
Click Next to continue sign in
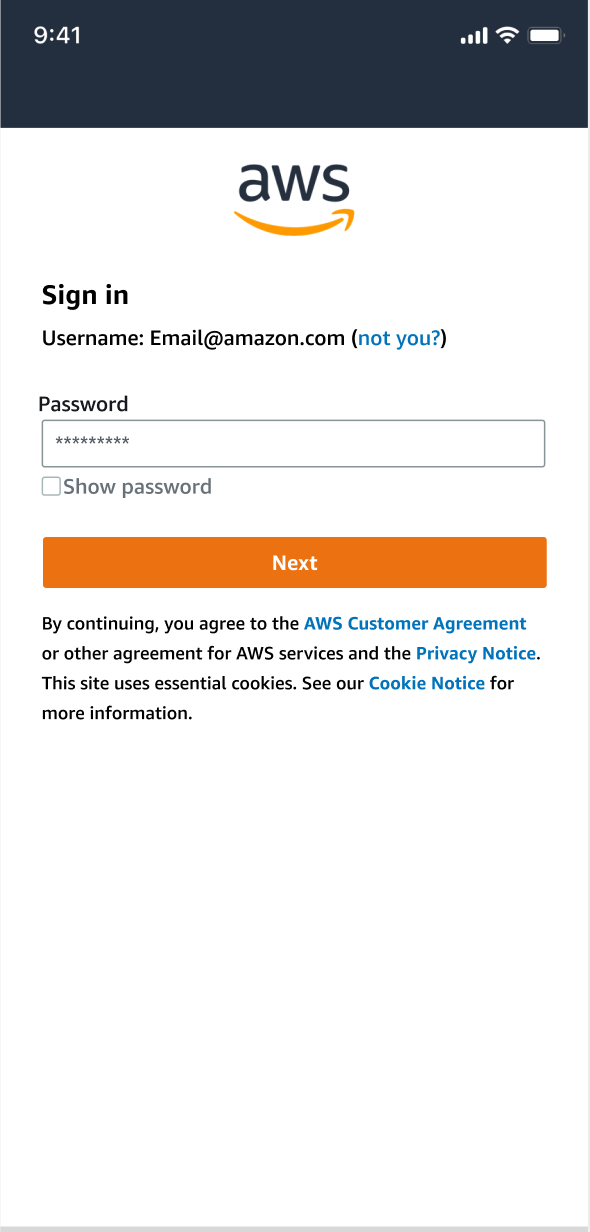[294, 562]
